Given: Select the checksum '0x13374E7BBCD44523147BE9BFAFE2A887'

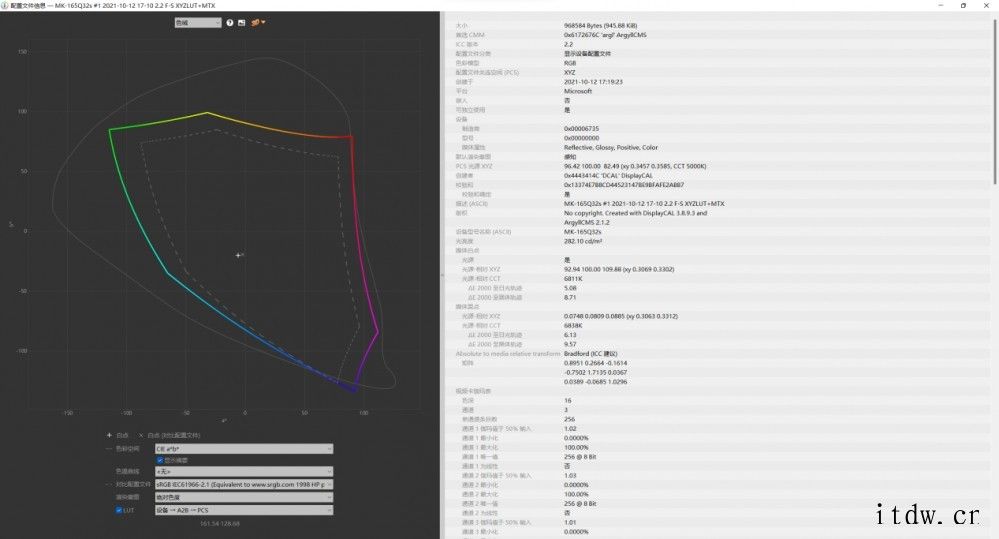Looking at the screenshot, I should pos(624,185).
